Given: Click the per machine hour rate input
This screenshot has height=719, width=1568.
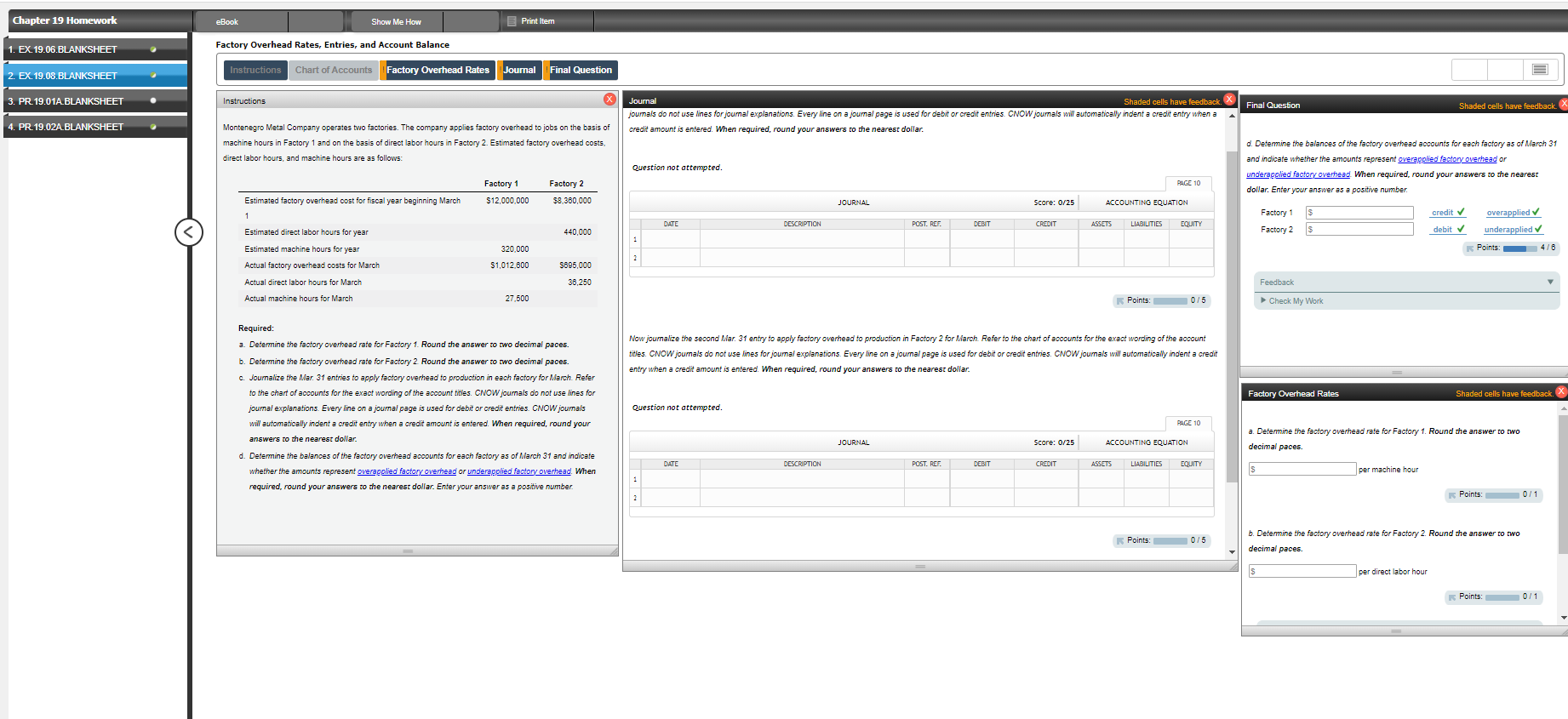Looking at the screenshot, I should click(1302, 470).
